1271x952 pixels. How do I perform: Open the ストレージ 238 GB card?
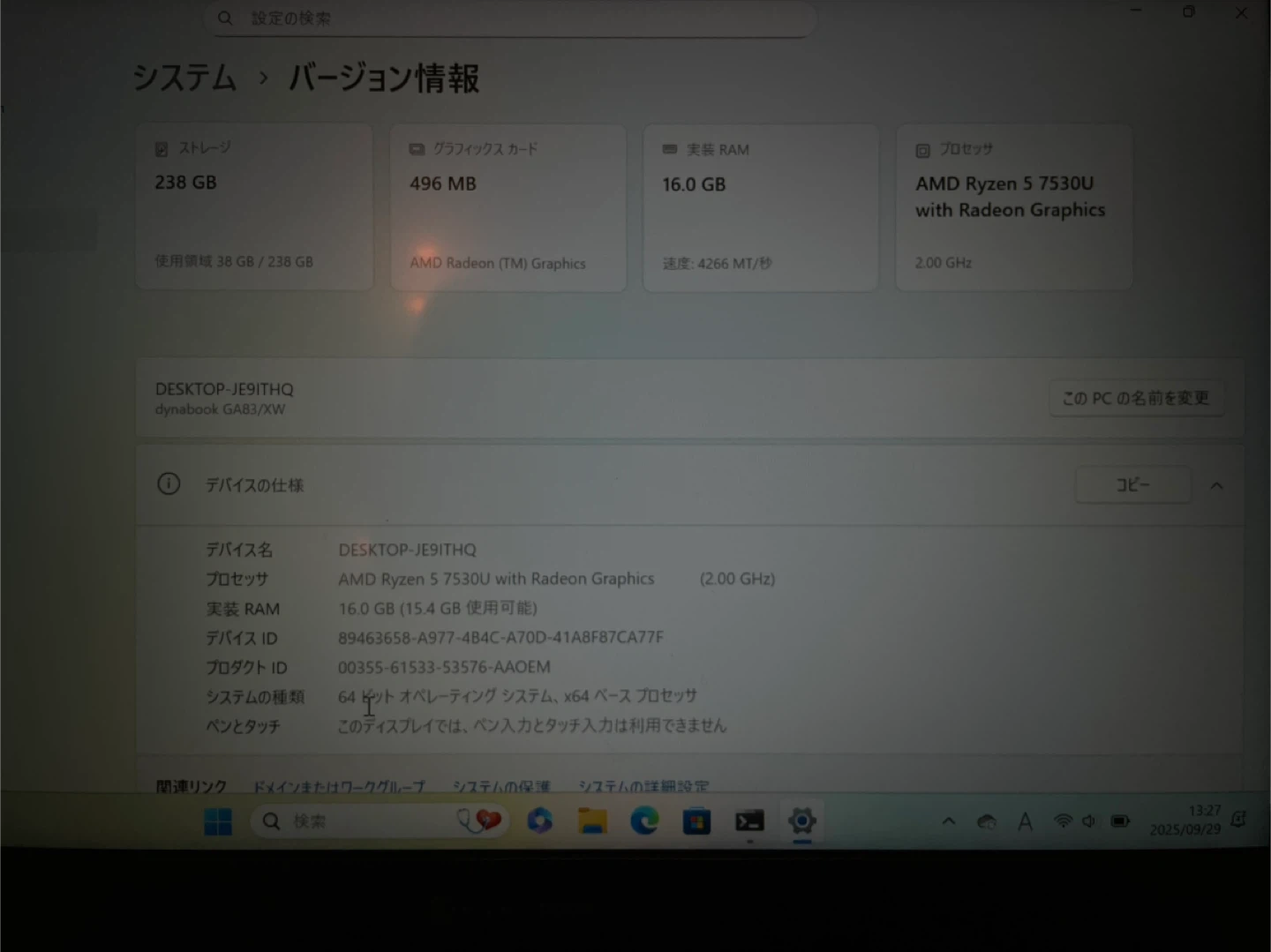254,206
